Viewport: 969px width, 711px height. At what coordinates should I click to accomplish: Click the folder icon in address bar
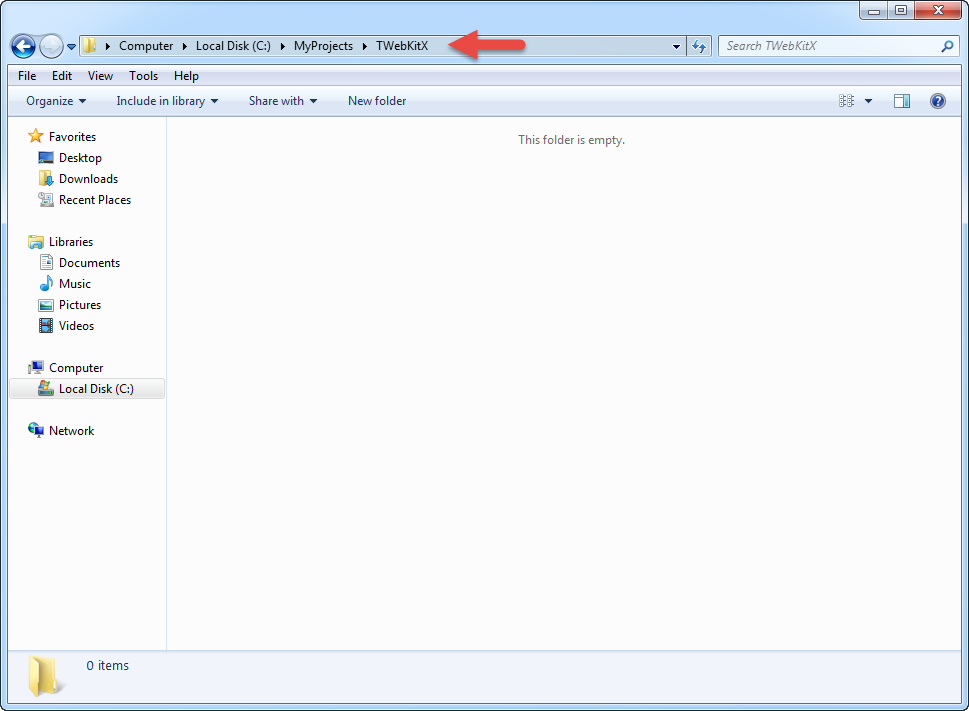90,46
